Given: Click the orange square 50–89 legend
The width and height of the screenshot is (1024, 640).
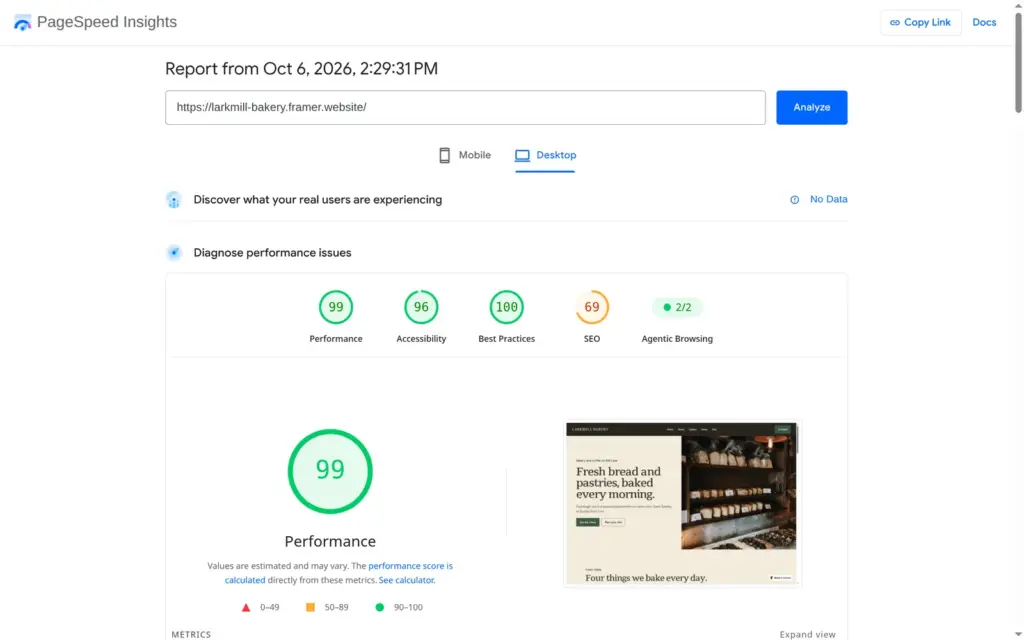Looking at the screenshot, I should pyautogui.click(x=327, y=607).
